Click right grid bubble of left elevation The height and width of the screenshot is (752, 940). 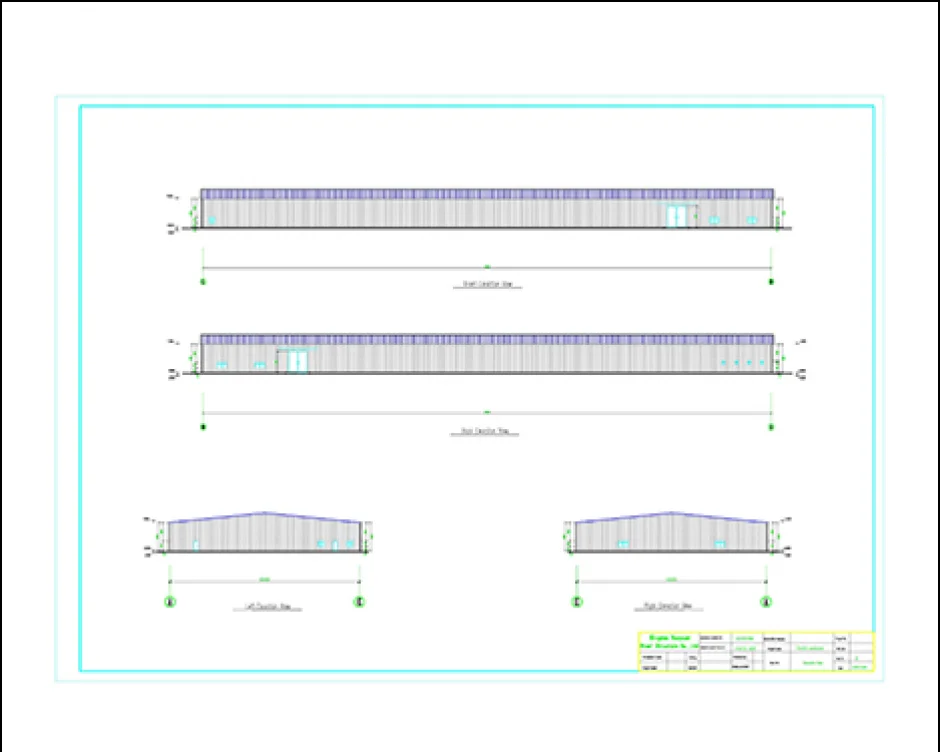point(360,602)
